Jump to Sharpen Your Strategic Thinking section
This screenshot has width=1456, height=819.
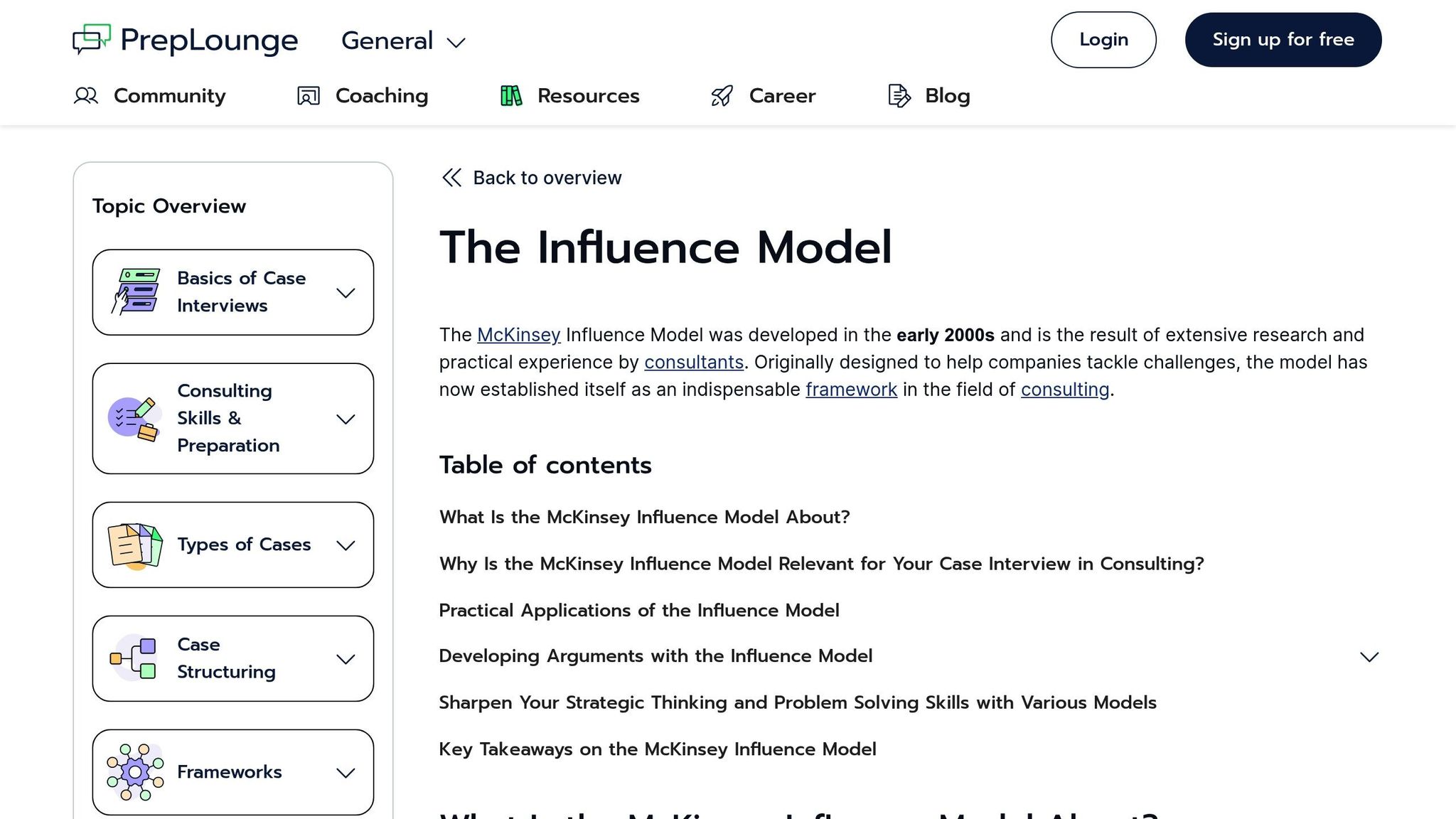[798, 702]
